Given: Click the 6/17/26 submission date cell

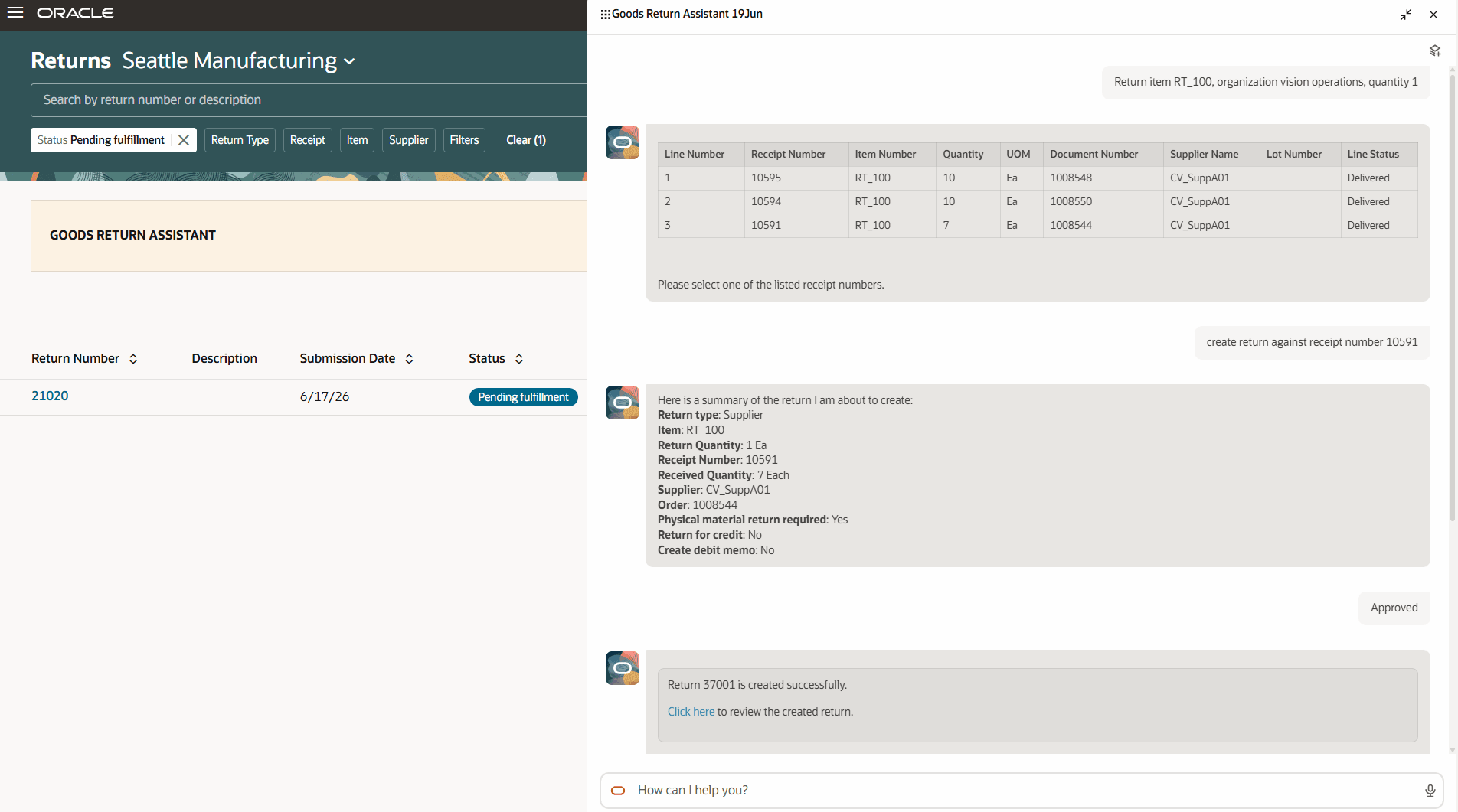Looking at the screenshot, I should click(x=325, y=397).
